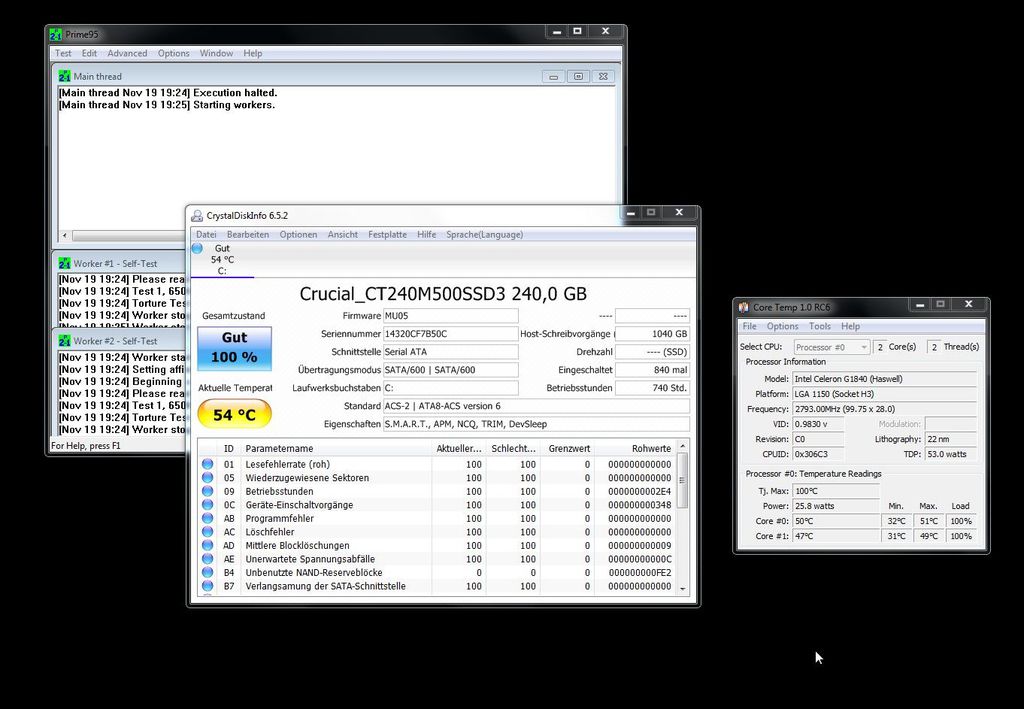Click the Main thread window icon
This screenshot has height=709, width=1024.
(x=65, y=76)
